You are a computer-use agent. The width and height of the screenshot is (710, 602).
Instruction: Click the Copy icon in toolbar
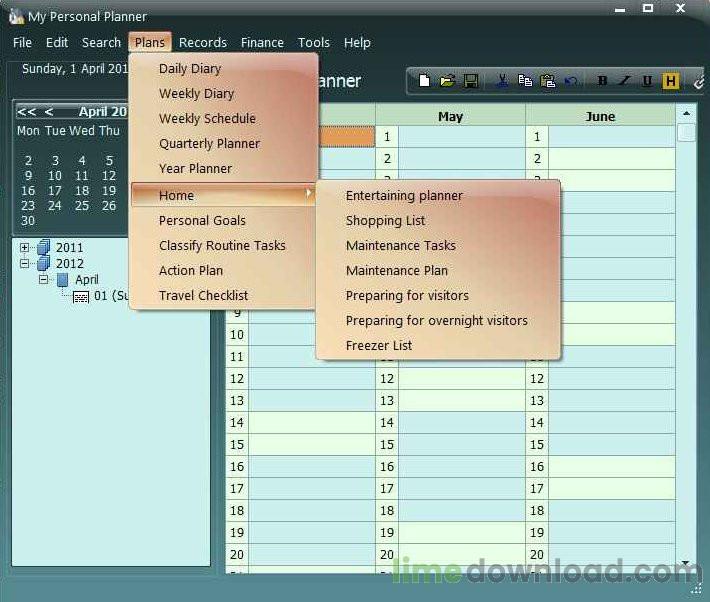click(525, 81)
